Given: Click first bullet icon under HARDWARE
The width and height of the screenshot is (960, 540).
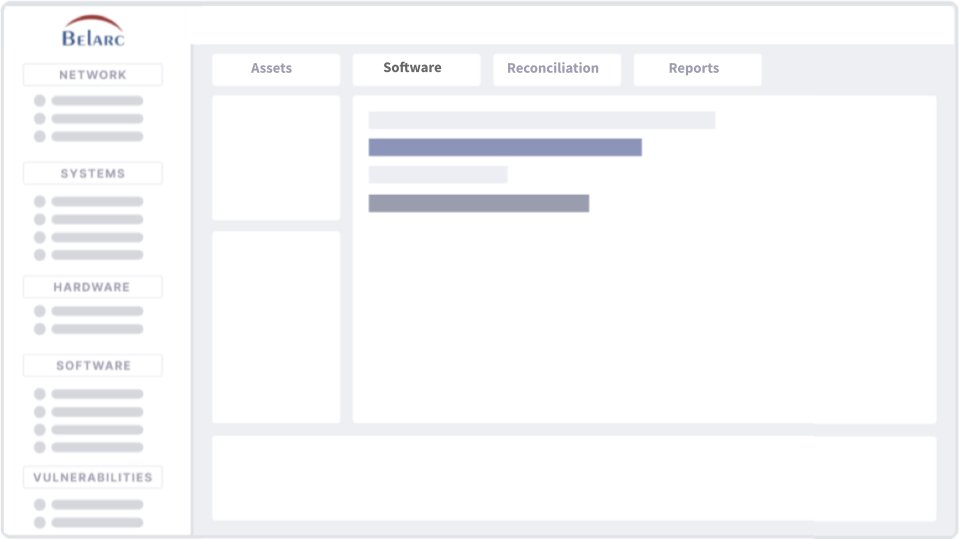Looking at the screenshot, I should (x=40, y=311).
